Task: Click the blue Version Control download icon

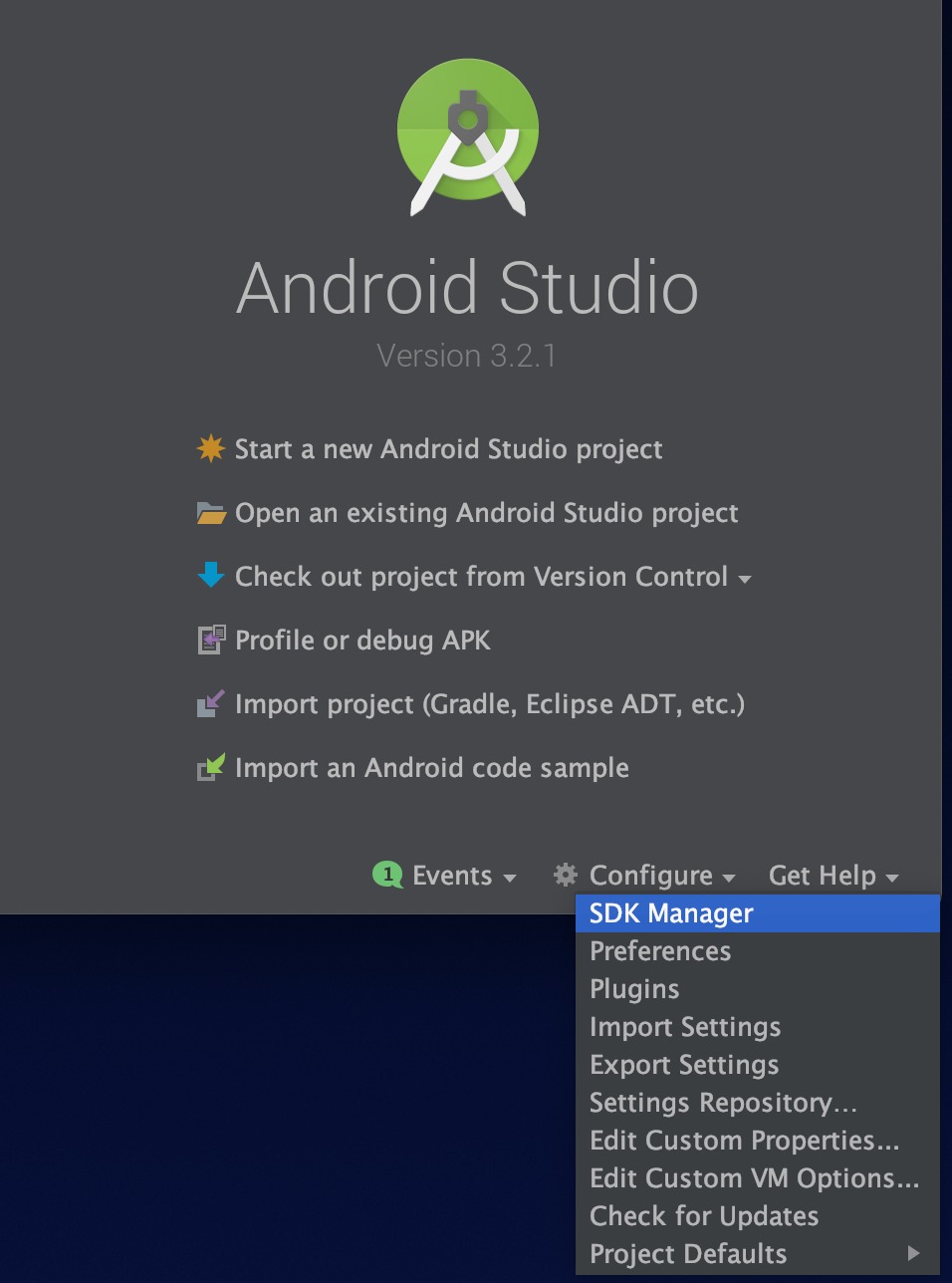Action: [210, 576]
